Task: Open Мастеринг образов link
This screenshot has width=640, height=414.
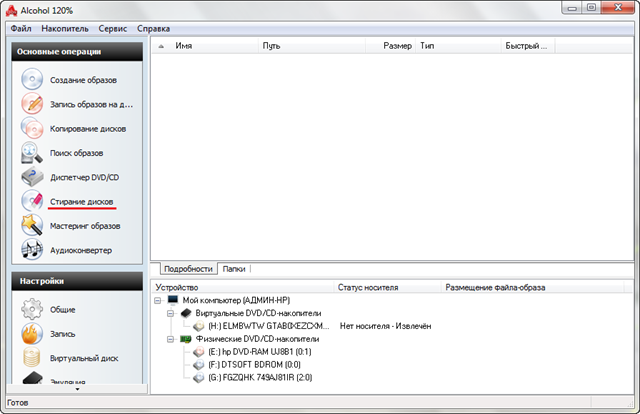Action: point(85,226)
